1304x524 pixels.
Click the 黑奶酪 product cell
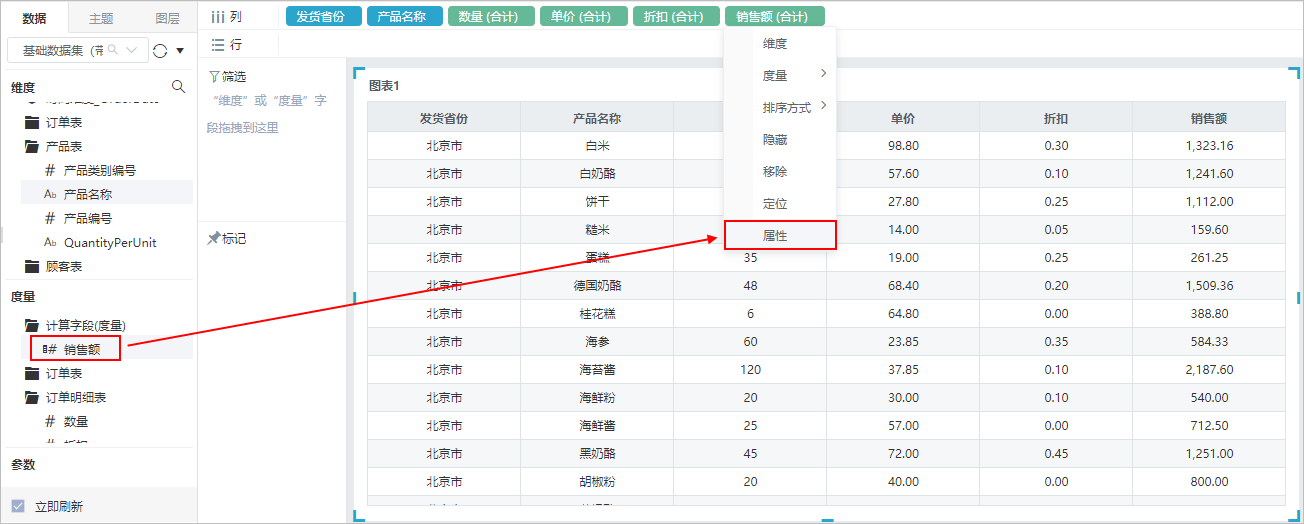tap(597, 454)
